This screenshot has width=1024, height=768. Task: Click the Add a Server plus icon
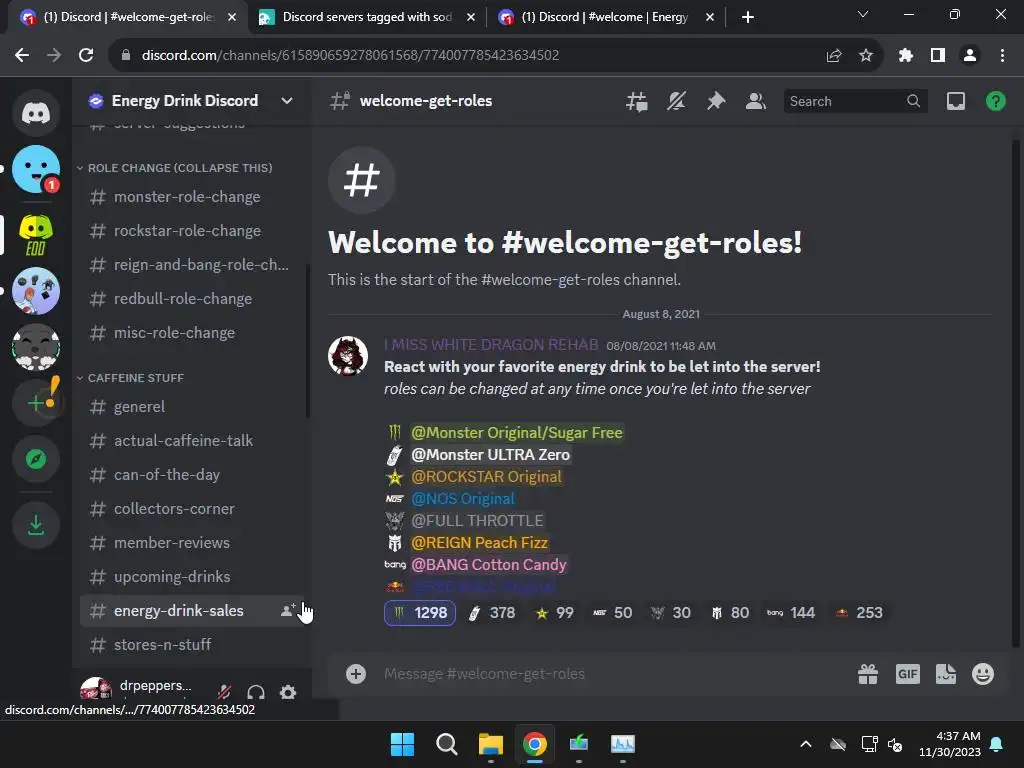point(36,403)
